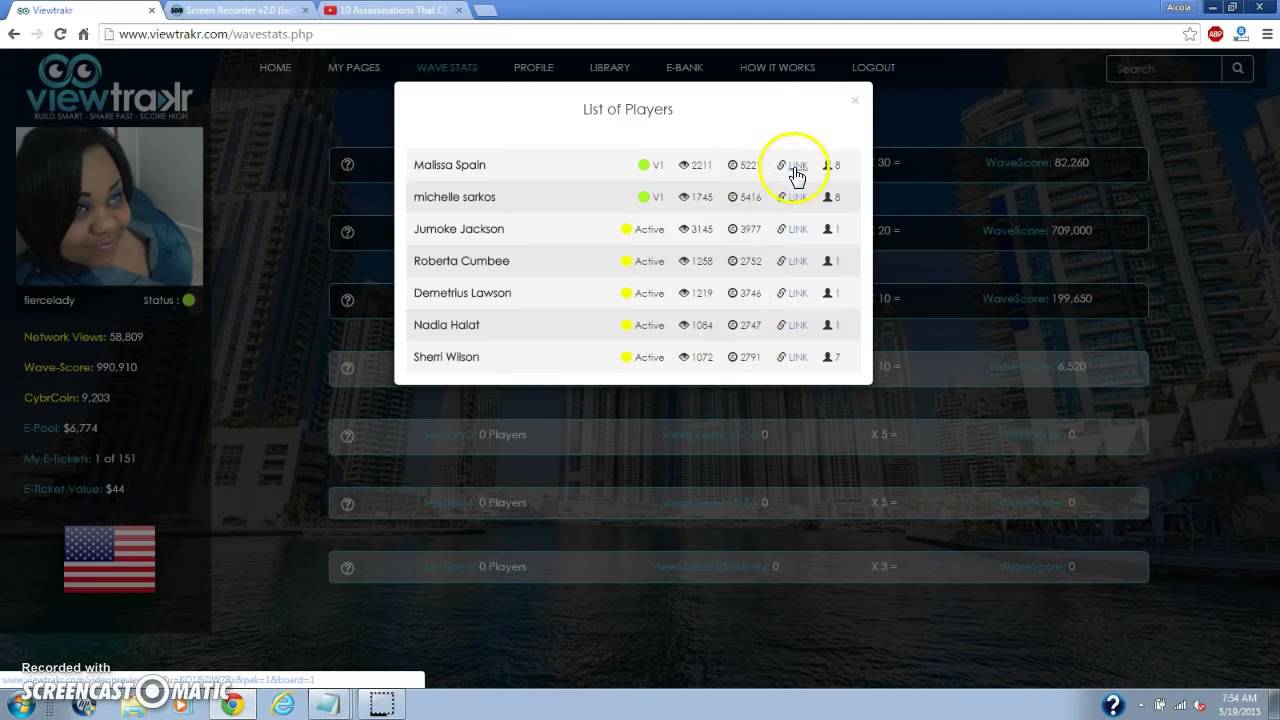The height and width of the screenshot is (720, 1280).
Task: Click taskbar help question mark icon
Action: [1113, 705]
